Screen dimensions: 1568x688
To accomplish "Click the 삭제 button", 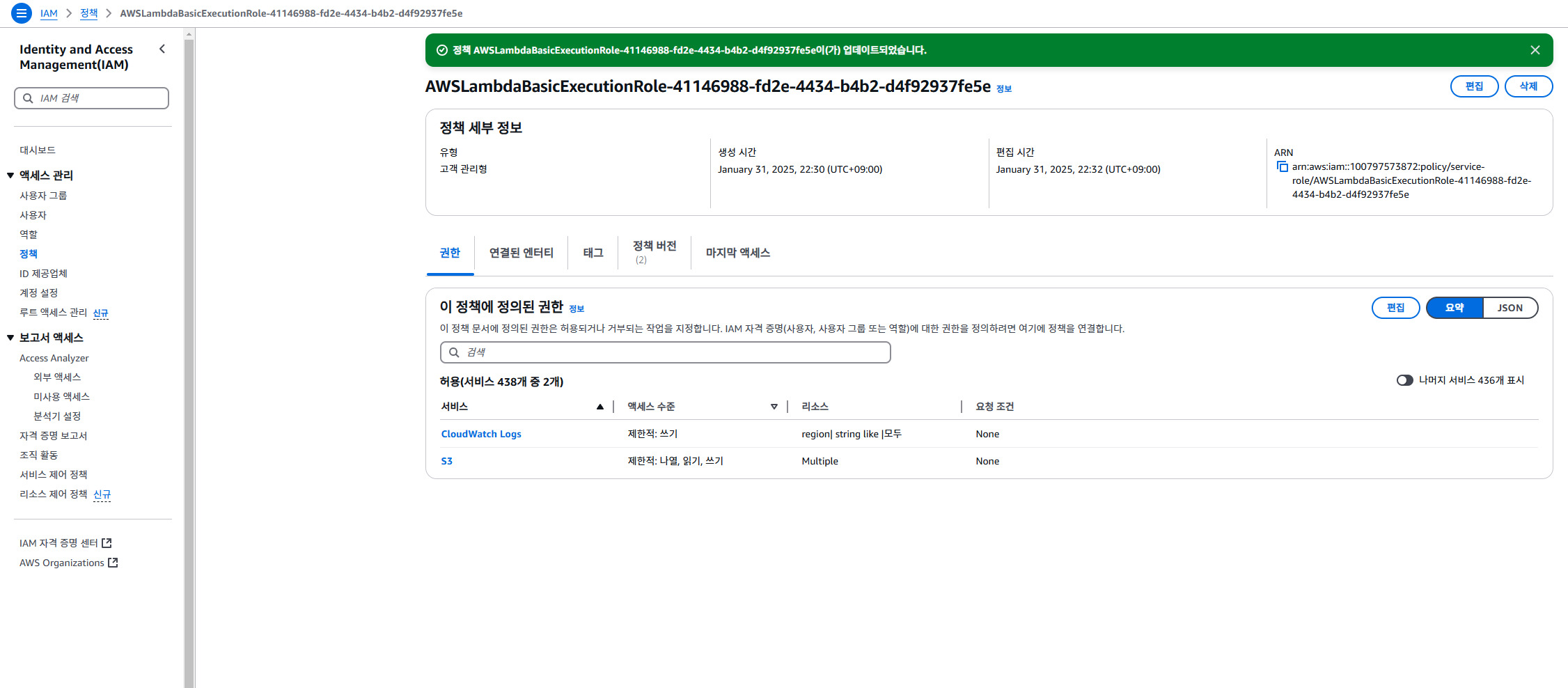I will pyautogui.click(x=1528, y=86).
